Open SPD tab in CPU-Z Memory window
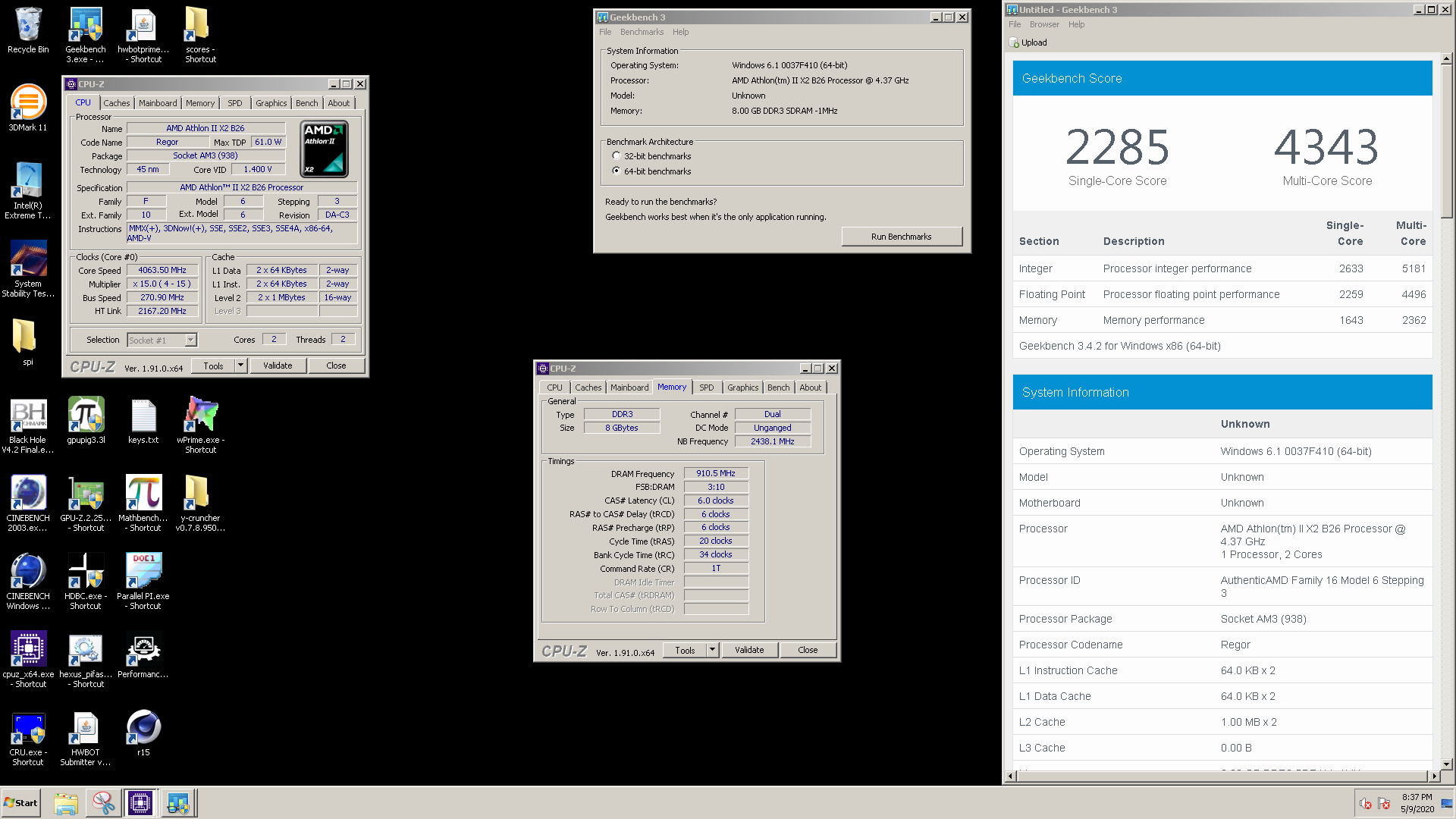The image size is (1456, 819). click(706, 388)
